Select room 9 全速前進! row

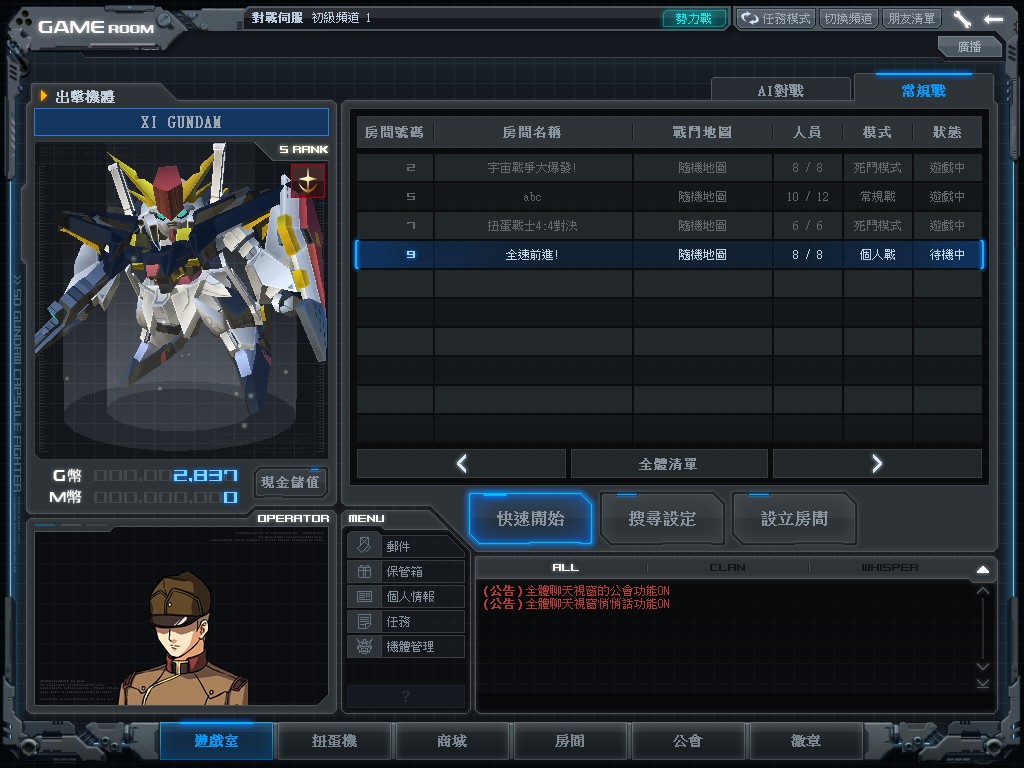pos(669,255)
